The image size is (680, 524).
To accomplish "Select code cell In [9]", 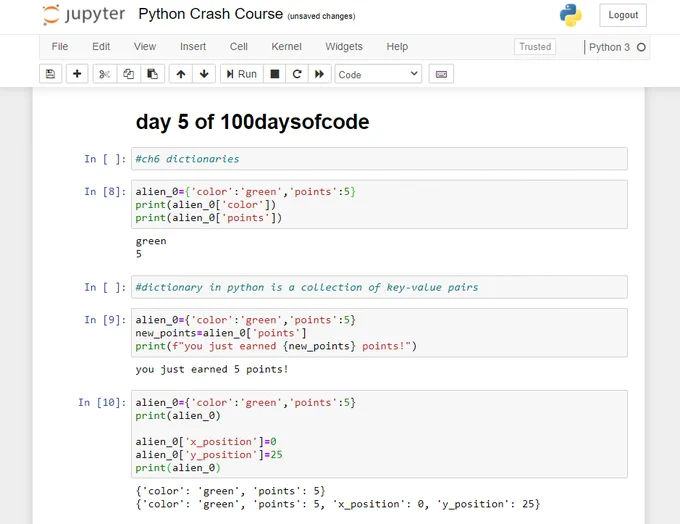I will point(379,333).
